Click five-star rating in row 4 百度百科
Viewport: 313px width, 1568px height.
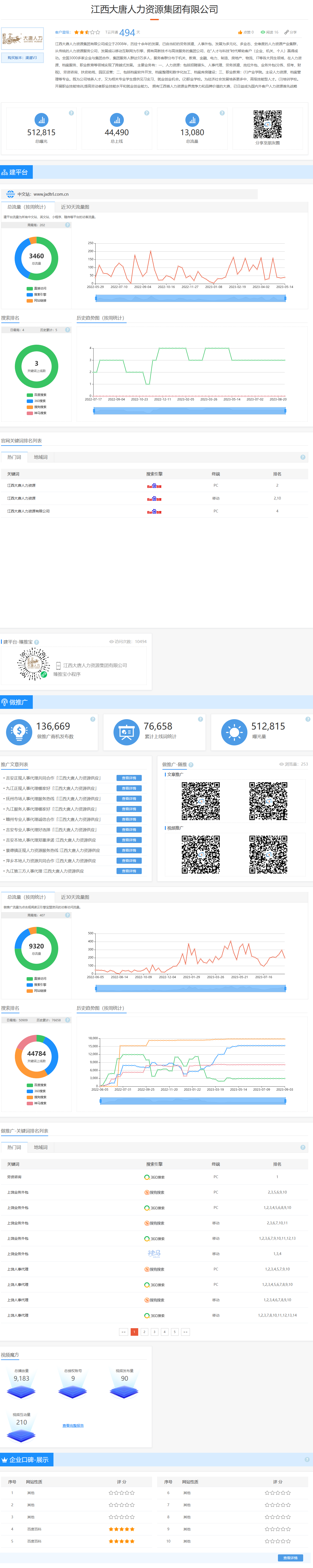[122, 1529]
